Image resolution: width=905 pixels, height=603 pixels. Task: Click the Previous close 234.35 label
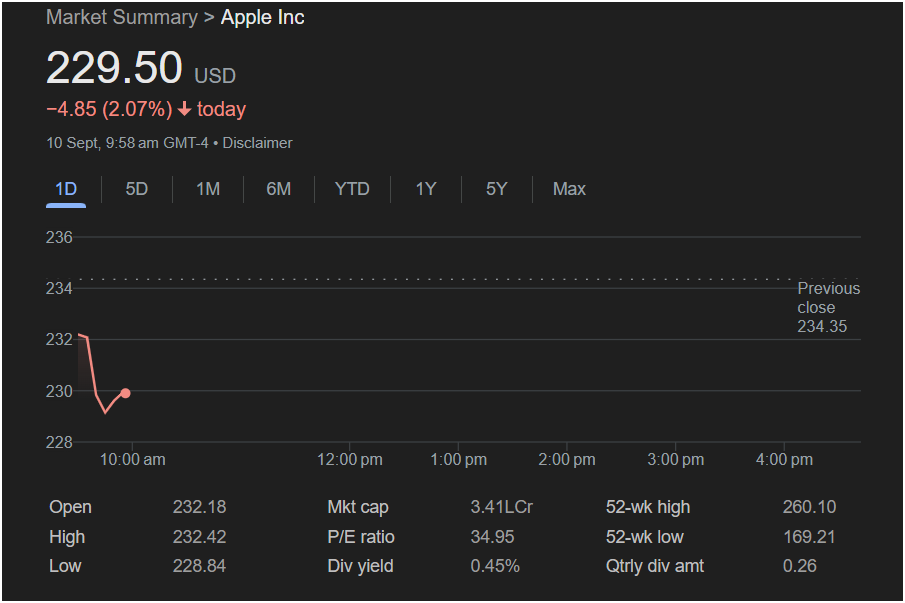[828, 308]
